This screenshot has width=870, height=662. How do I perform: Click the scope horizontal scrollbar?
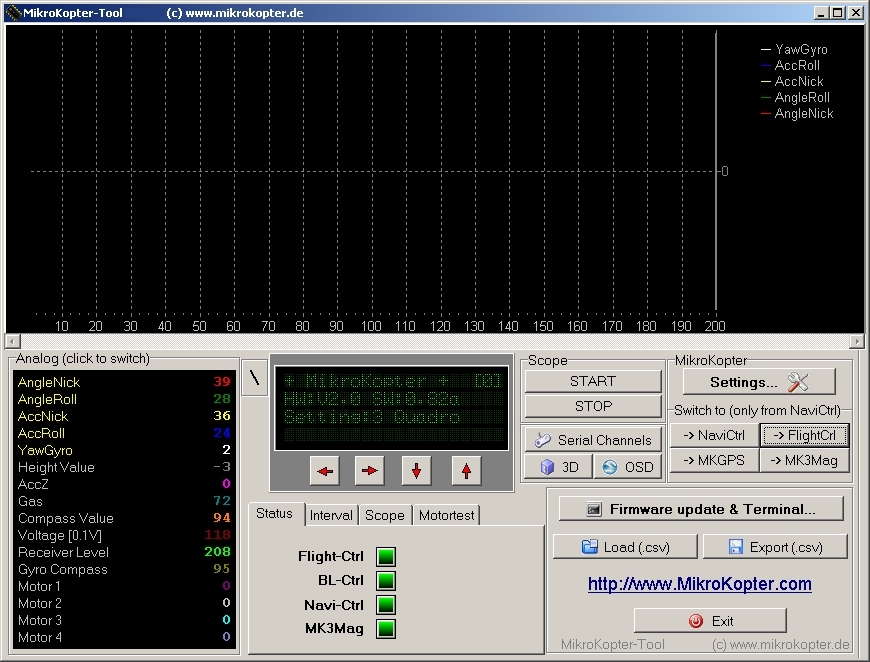(435, 342)
